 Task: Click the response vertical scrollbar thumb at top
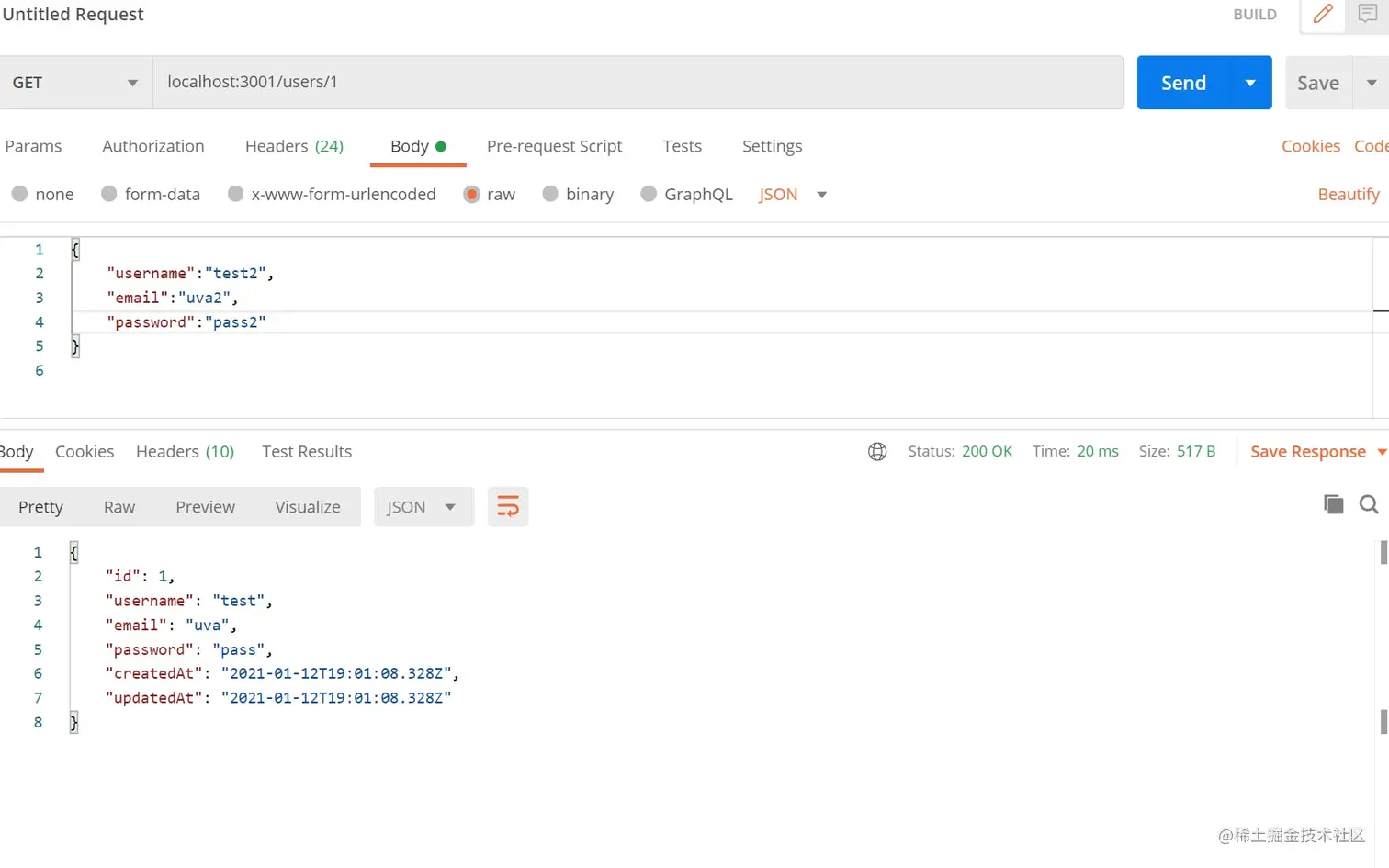tap(1383, 552)
